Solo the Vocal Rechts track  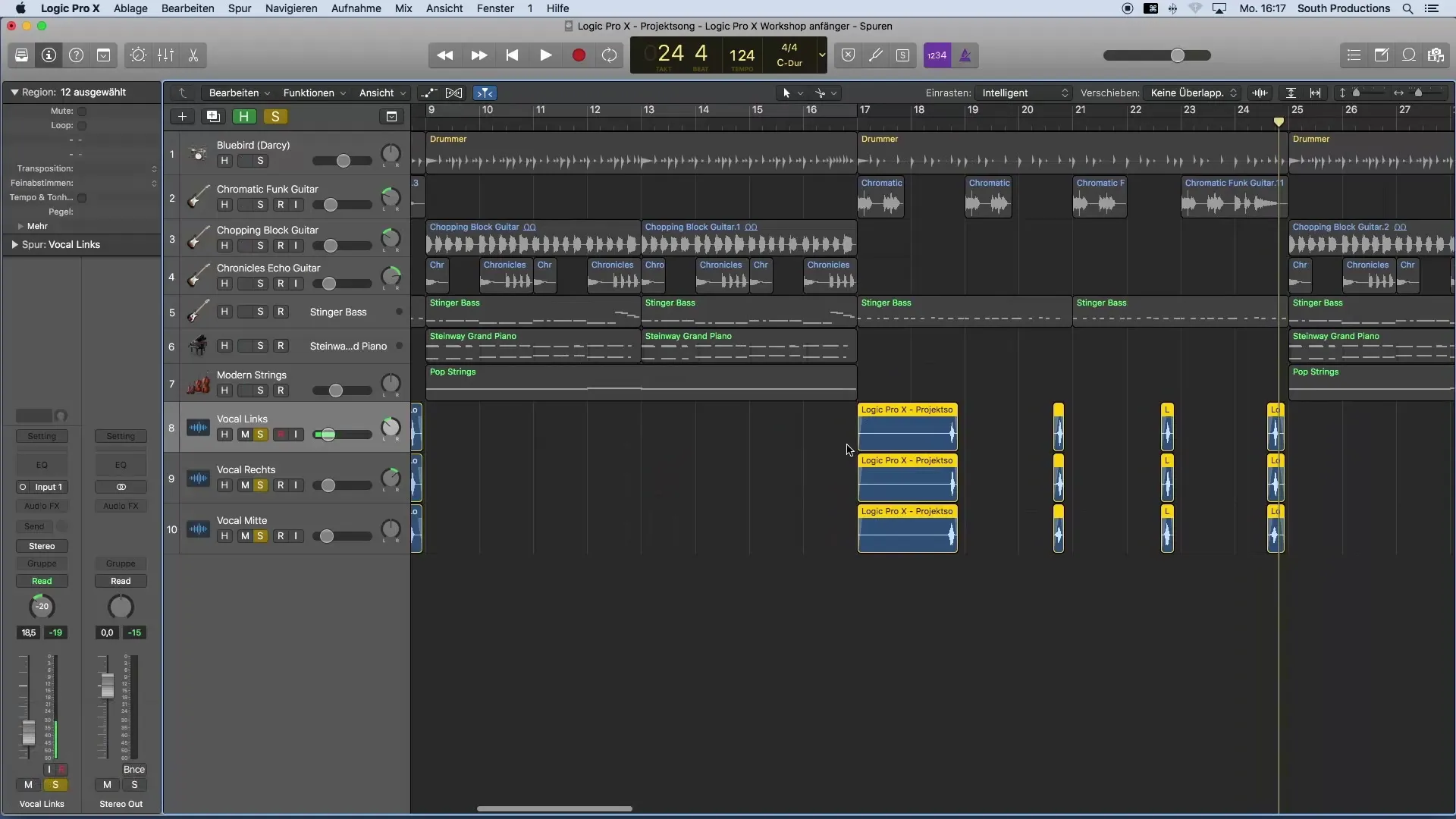[260, 485]
